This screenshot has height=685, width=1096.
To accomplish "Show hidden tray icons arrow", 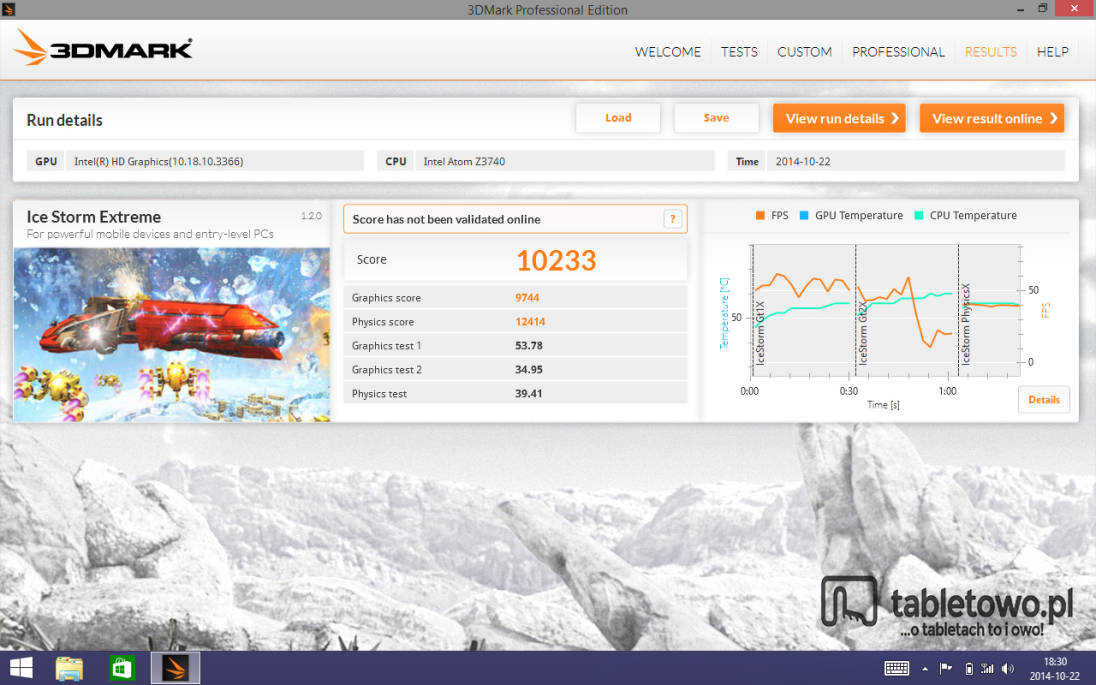I will coord(925,669).
